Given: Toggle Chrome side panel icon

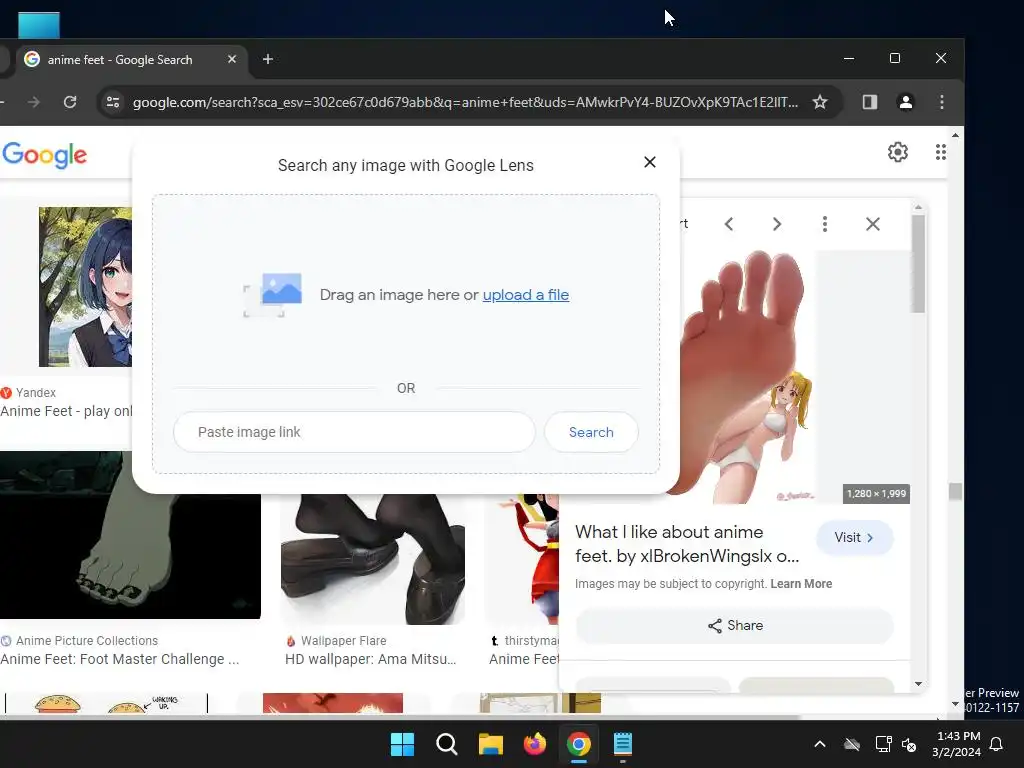Looking at the screenshot, I should [x=869, y=102].
